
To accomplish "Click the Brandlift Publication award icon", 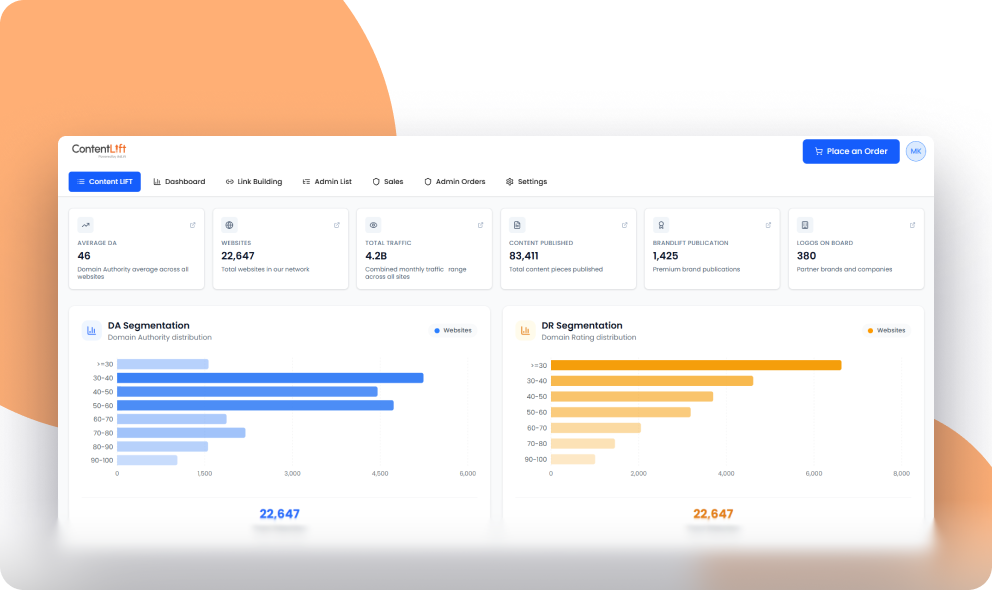I will point(661,225).
